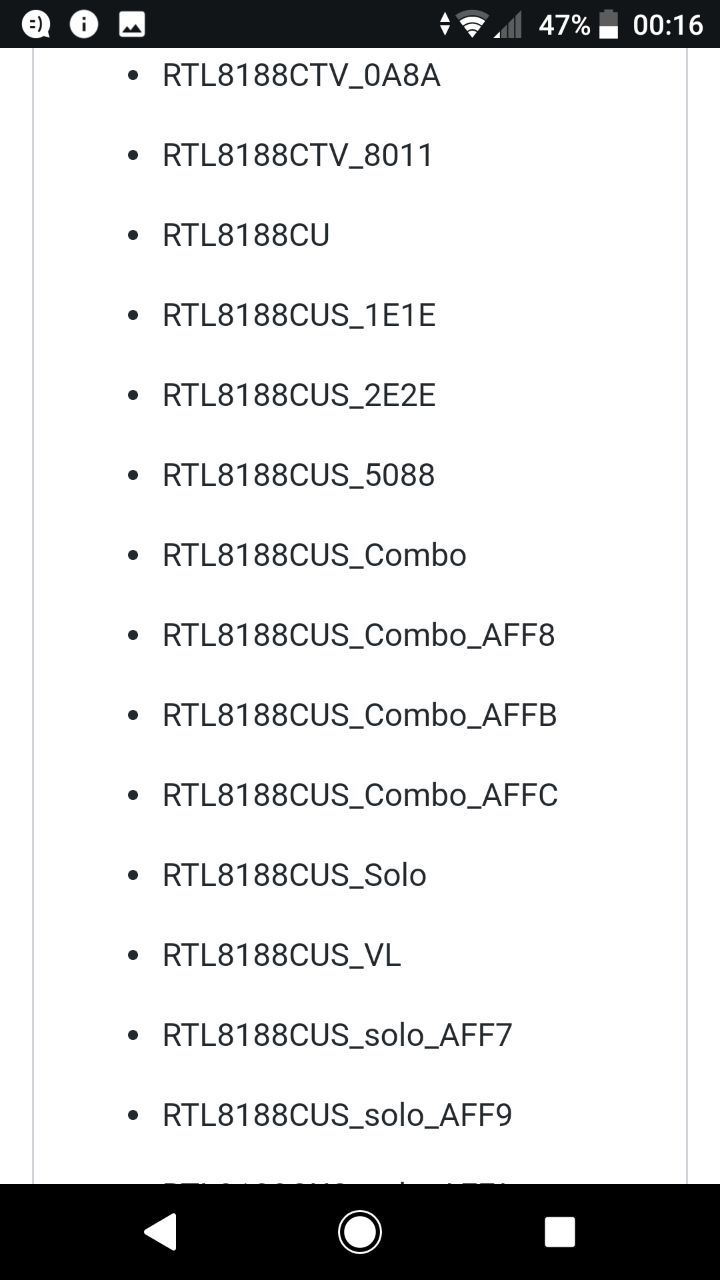720x1280 pixels.
Task: Select RTL8188CUS_Combo_AFFB from the list
Action: click(x=359, y=715)
